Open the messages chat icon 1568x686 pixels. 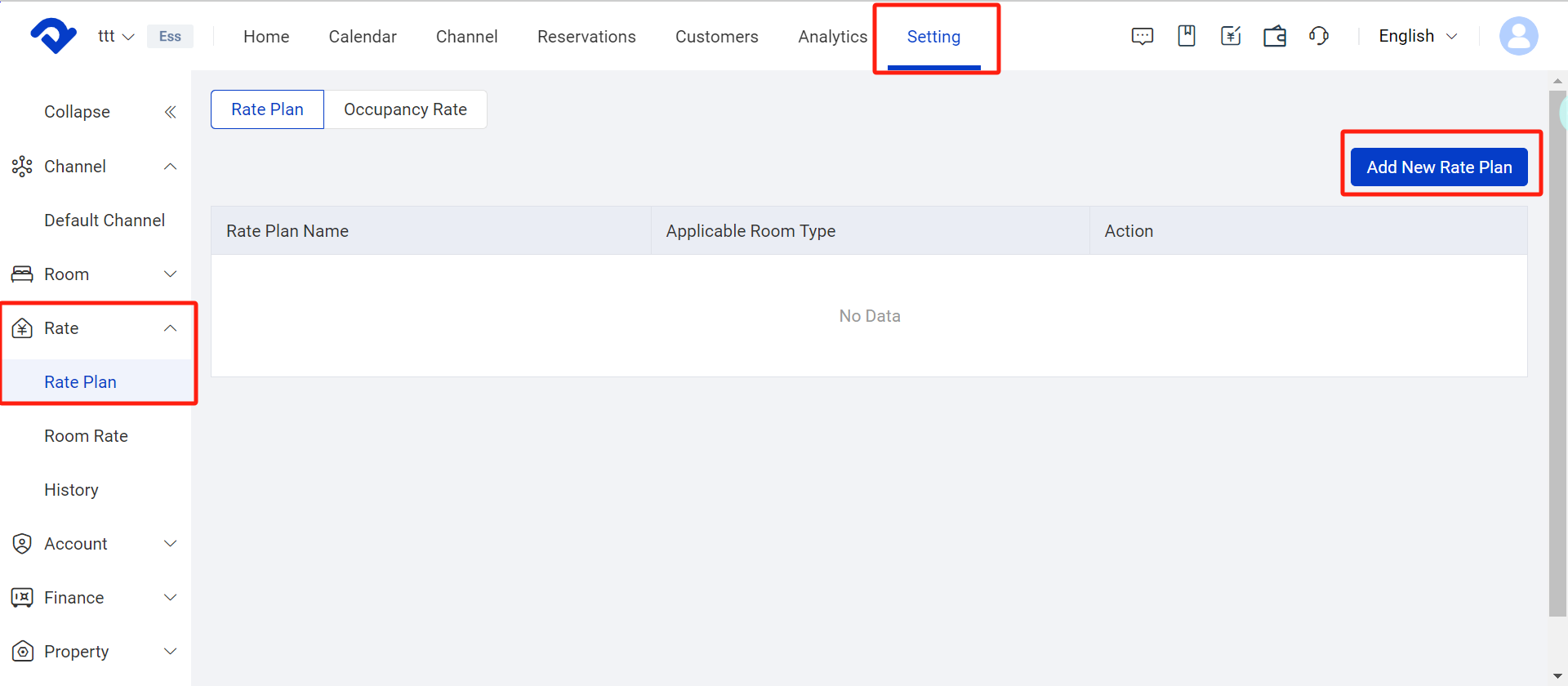pos(1142,36)
